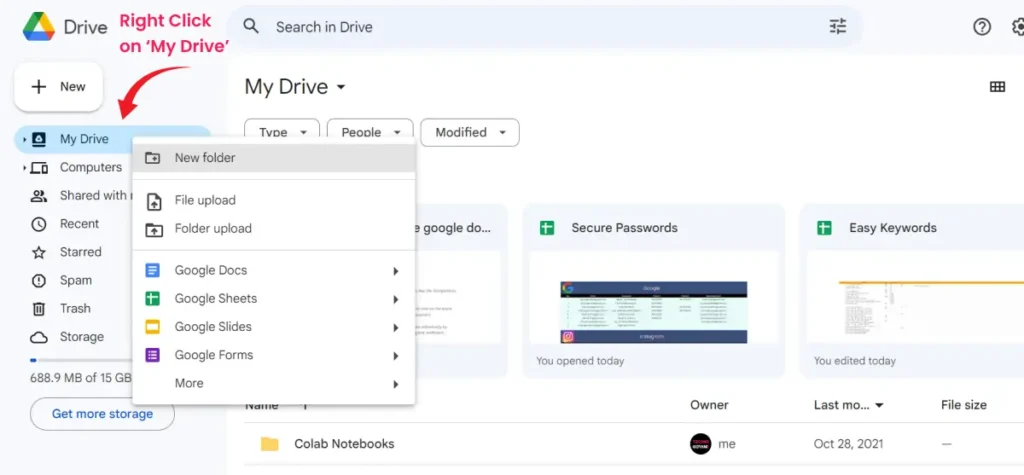Switch to grid layout view icon
Image resolution: width=1024 pixels, height=475 pixels.
point(996,87)
